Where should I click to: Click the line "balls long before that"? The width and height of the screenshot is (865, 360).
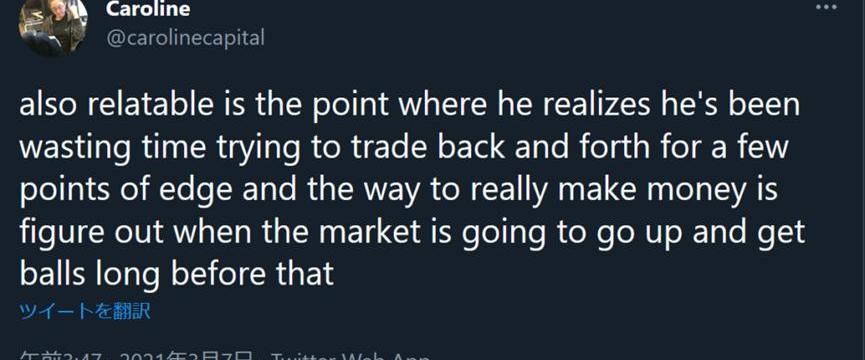(177, 274)
